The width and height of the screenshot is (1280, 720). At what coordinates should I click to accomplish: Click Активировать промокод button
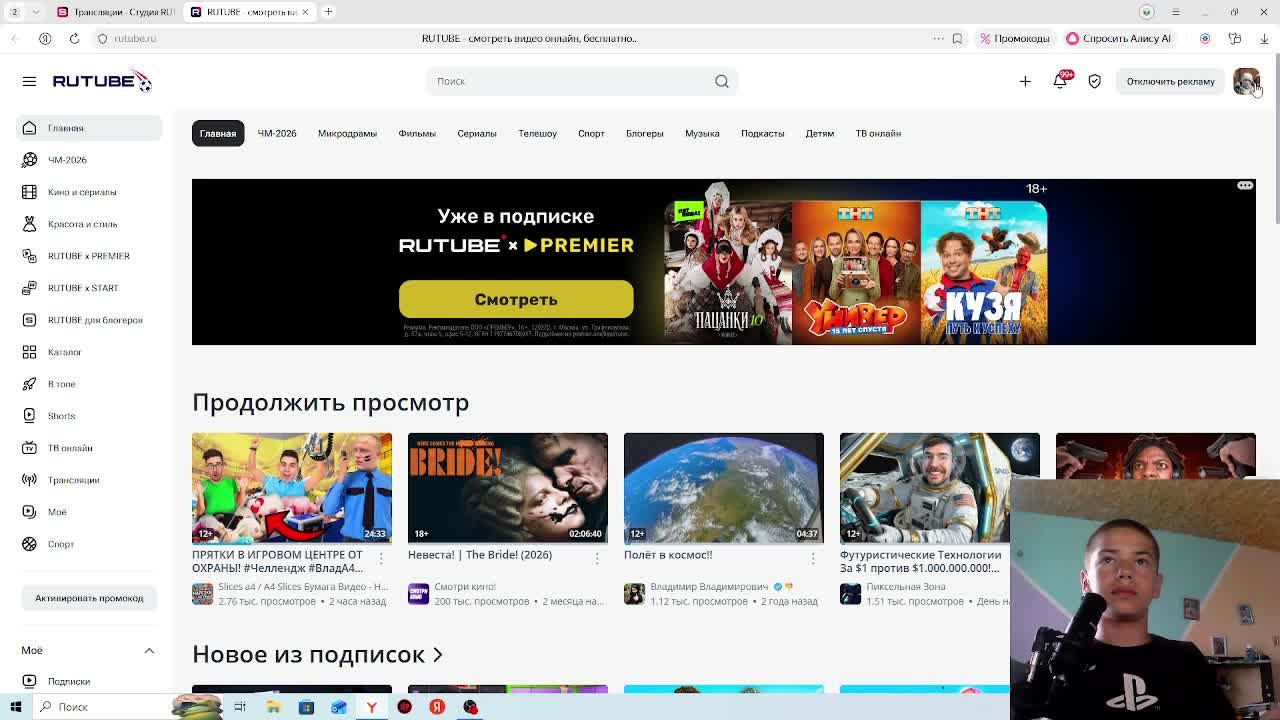tap(89, 598)
